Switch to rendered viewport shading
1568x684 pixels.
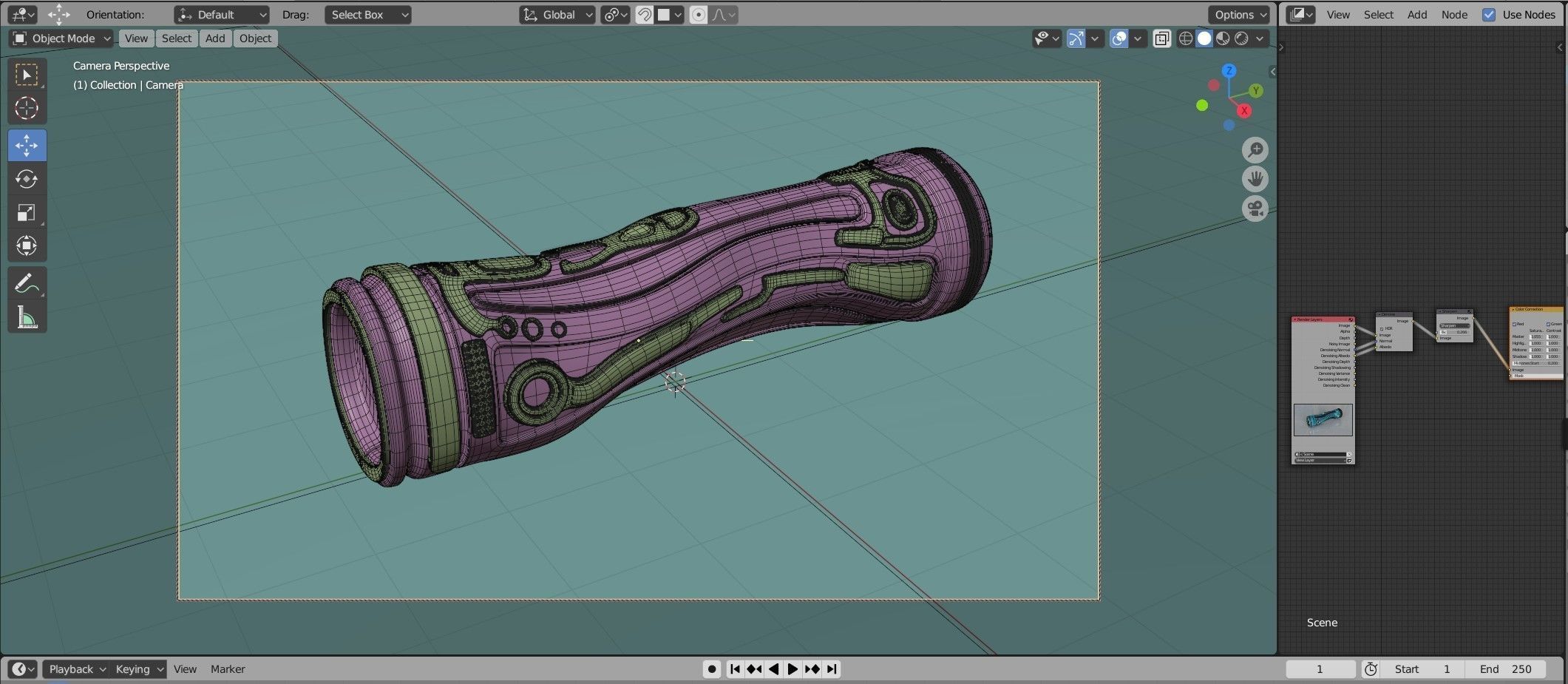click(x=1241, y=38)
